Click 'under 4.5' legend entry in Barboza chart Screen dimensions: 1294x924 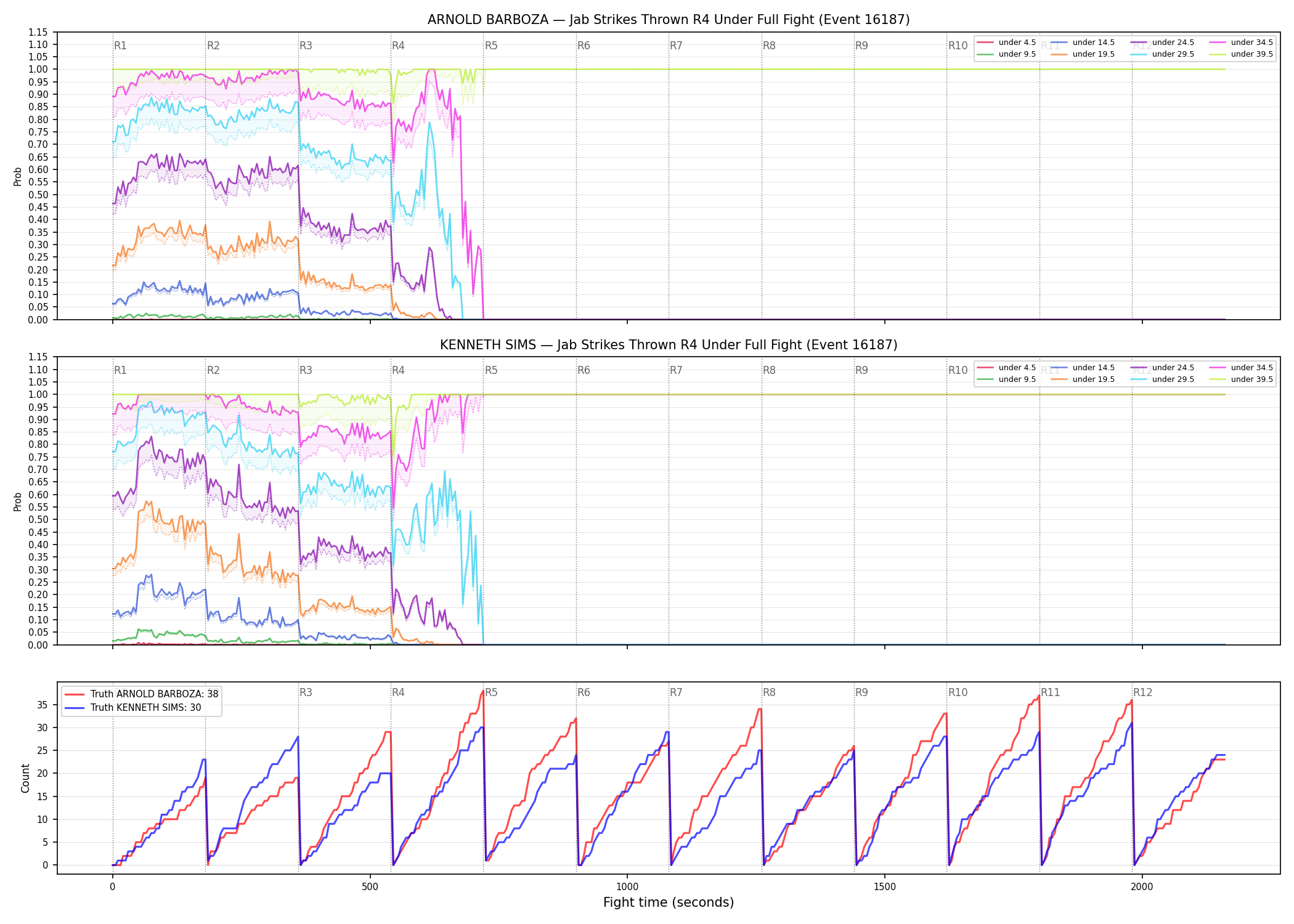1006,43
